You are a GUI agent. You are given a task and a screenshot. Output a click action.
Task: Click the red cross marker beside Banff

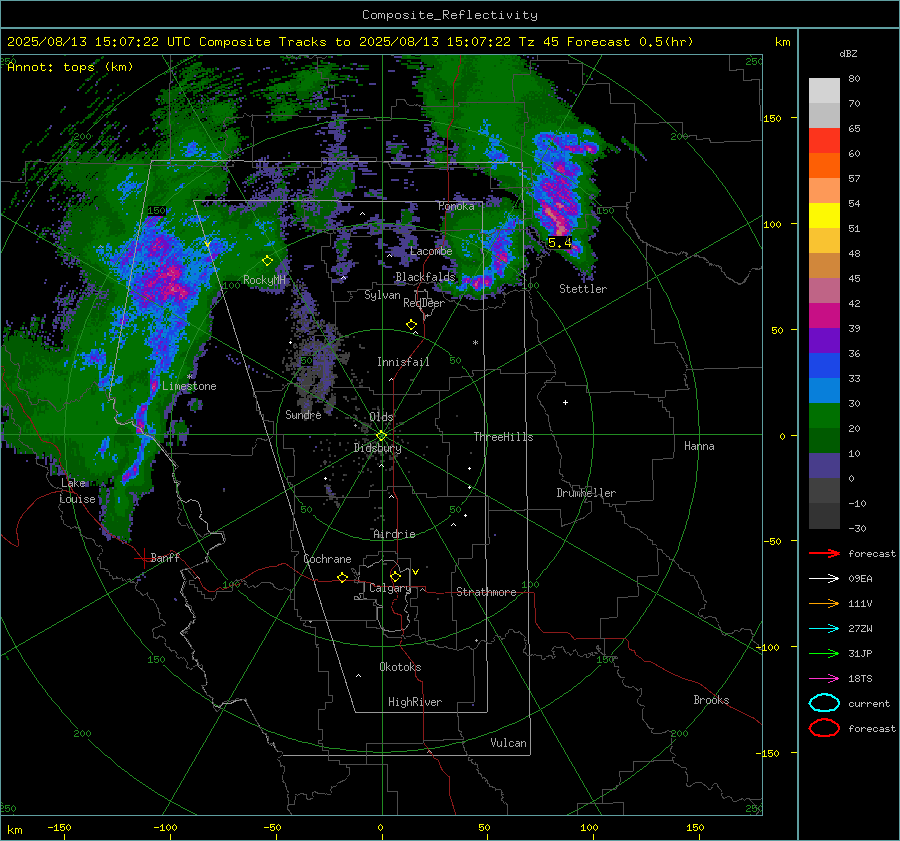point(142,558)
